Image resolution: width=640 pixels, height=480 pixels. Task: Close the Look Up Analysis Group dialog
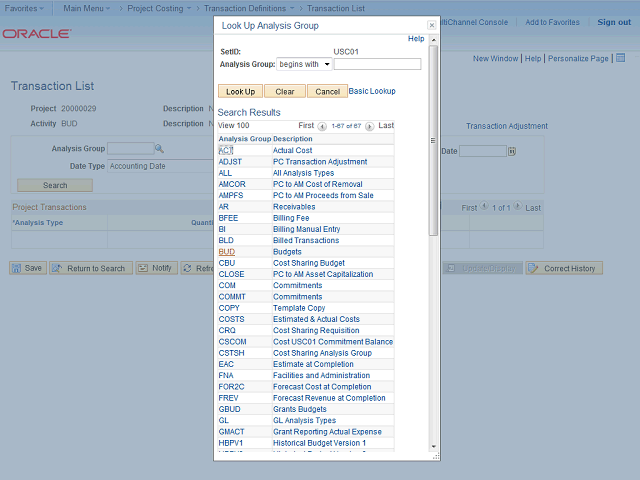432,25
